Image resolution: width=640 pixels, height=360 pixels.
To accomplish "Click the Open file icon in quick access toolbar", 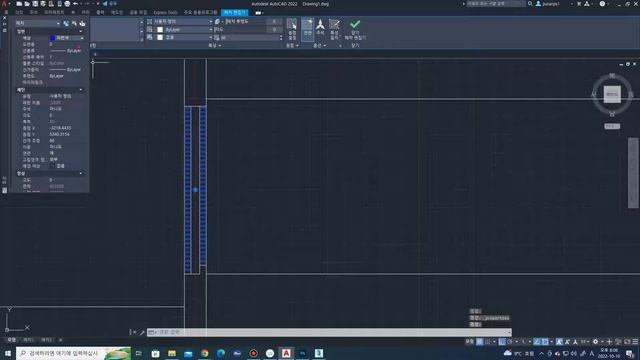I will point(27,4).
